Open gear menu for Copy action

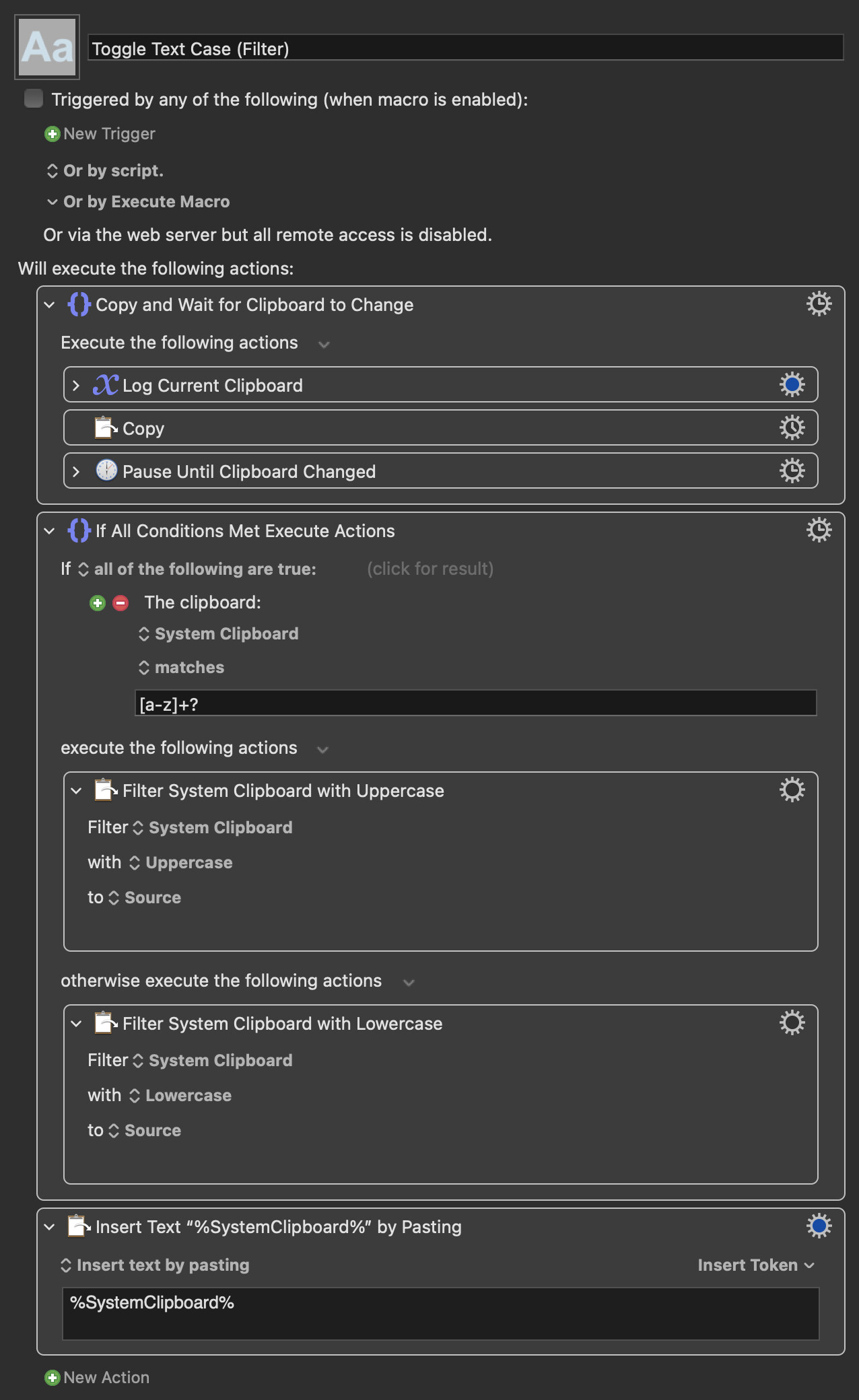[792, 427]
